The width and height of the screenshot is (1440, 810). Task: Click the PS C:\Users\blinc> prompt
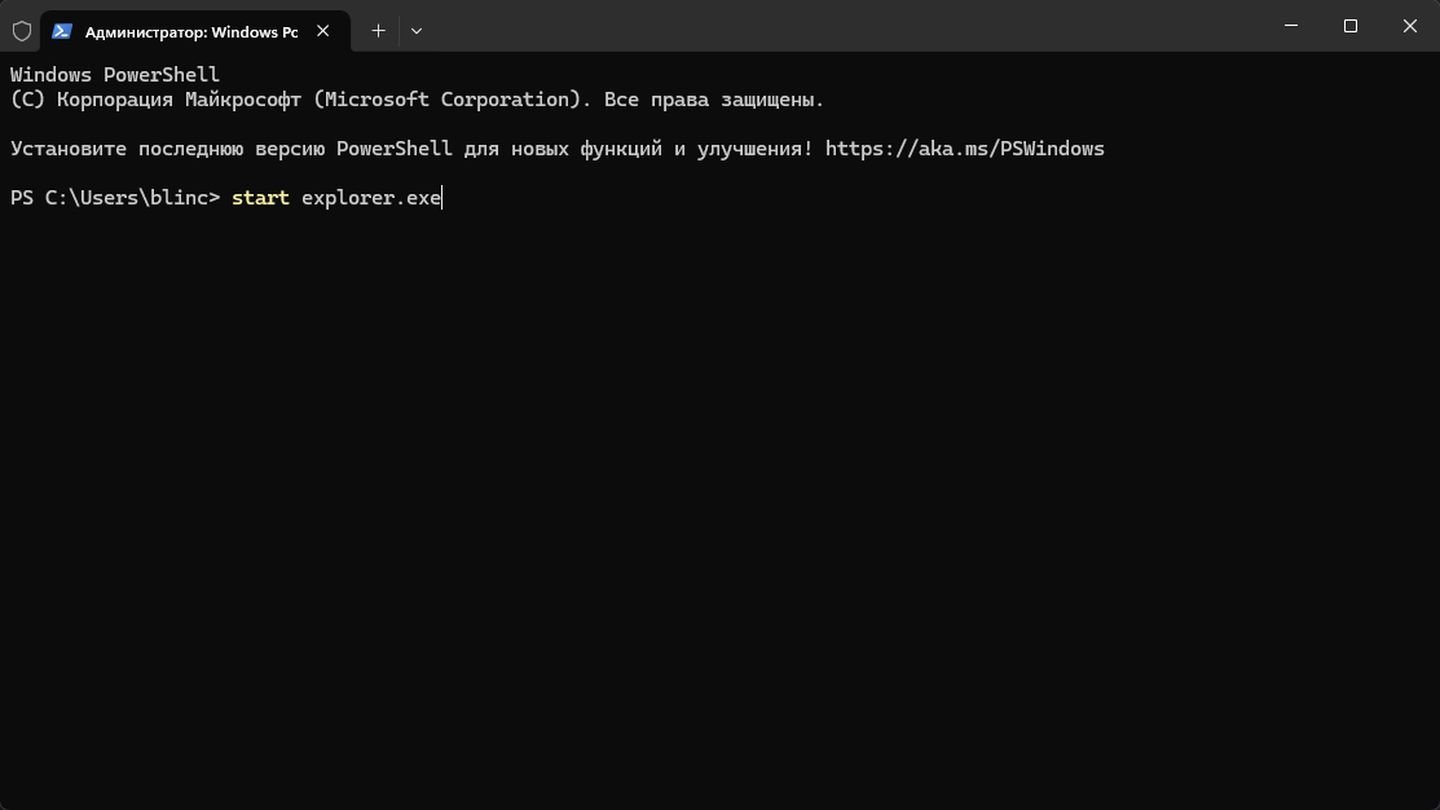(x=115, y=198)
